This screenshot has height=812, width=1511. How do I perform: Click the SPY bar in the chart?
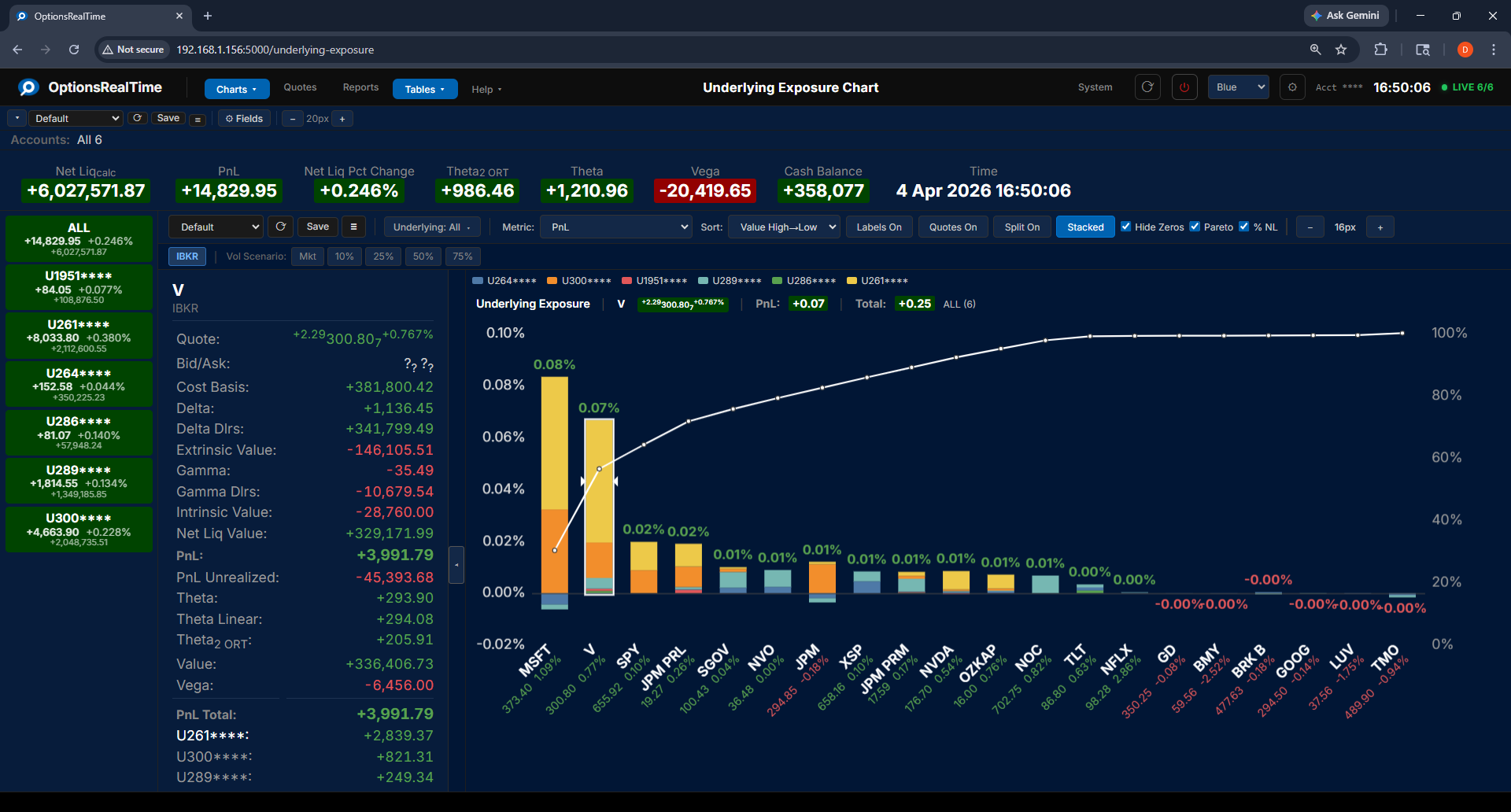click(x=644, y=567)
